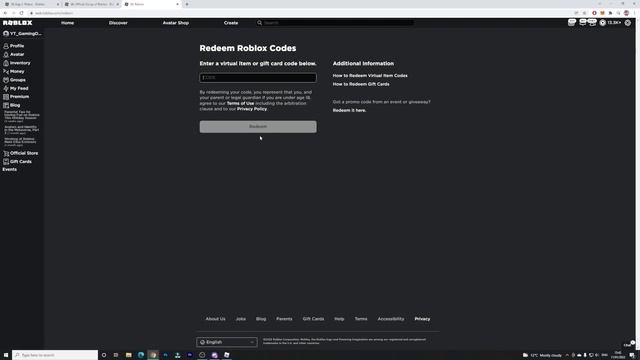
Task: Open Windows Start menu
Action: [6, 355]
